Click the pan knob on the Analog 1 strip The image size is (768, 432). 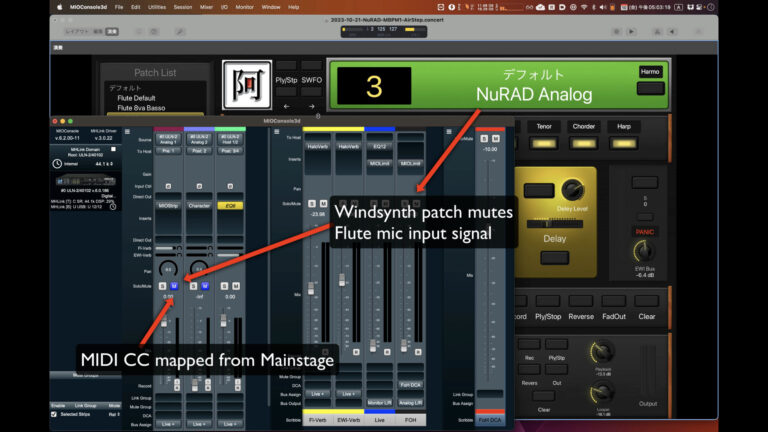tap(168, 269)
